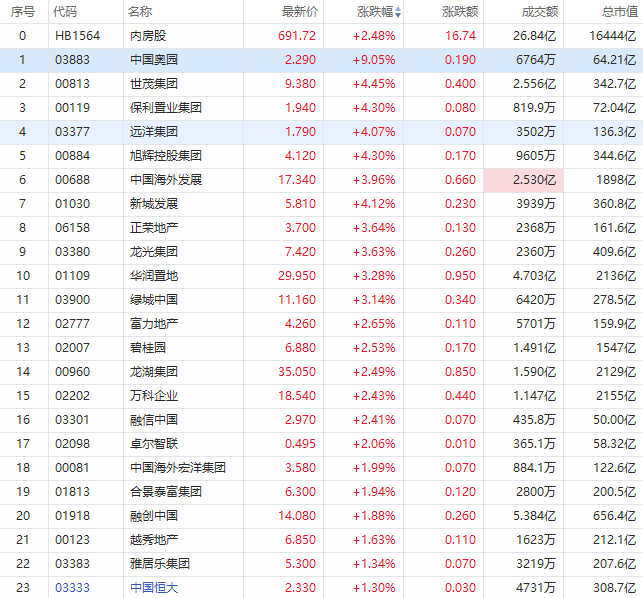The height and width of the screenshot is (598, 643).
Task: Open 中国恒大 stock link
Action: click(x=154, y=588)
